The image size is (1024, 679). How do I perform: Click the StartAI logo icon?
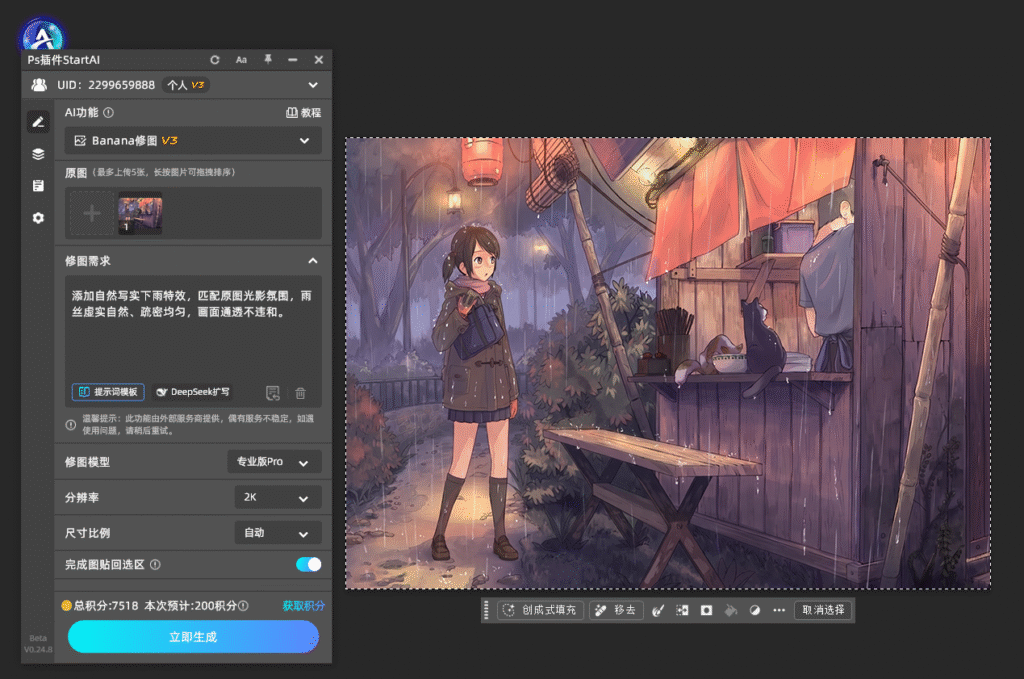(42, 36)
